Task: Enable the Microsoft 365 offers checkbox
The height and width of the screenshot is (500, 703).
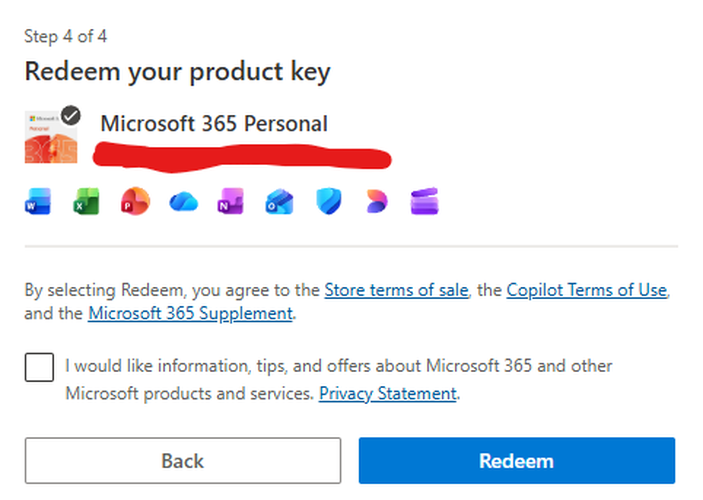Action: [x=39, y=367]
